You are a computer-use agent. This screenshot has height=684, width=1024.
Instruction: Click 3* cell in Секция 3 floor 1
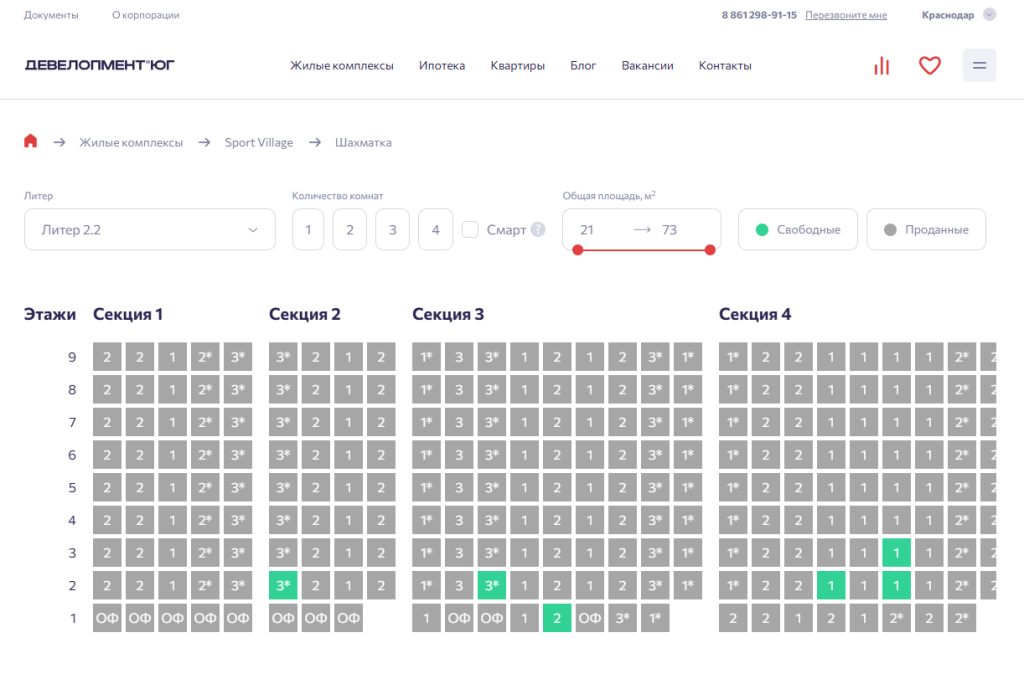[x=622, y=618]
